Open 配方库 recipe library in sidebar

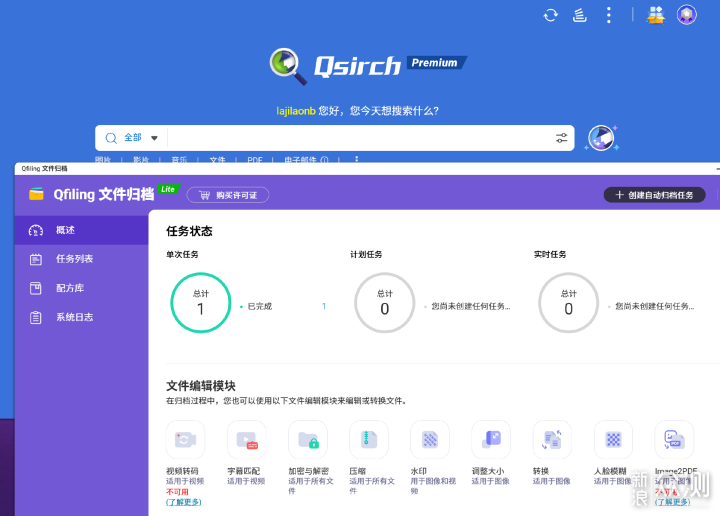click(81, 288)
